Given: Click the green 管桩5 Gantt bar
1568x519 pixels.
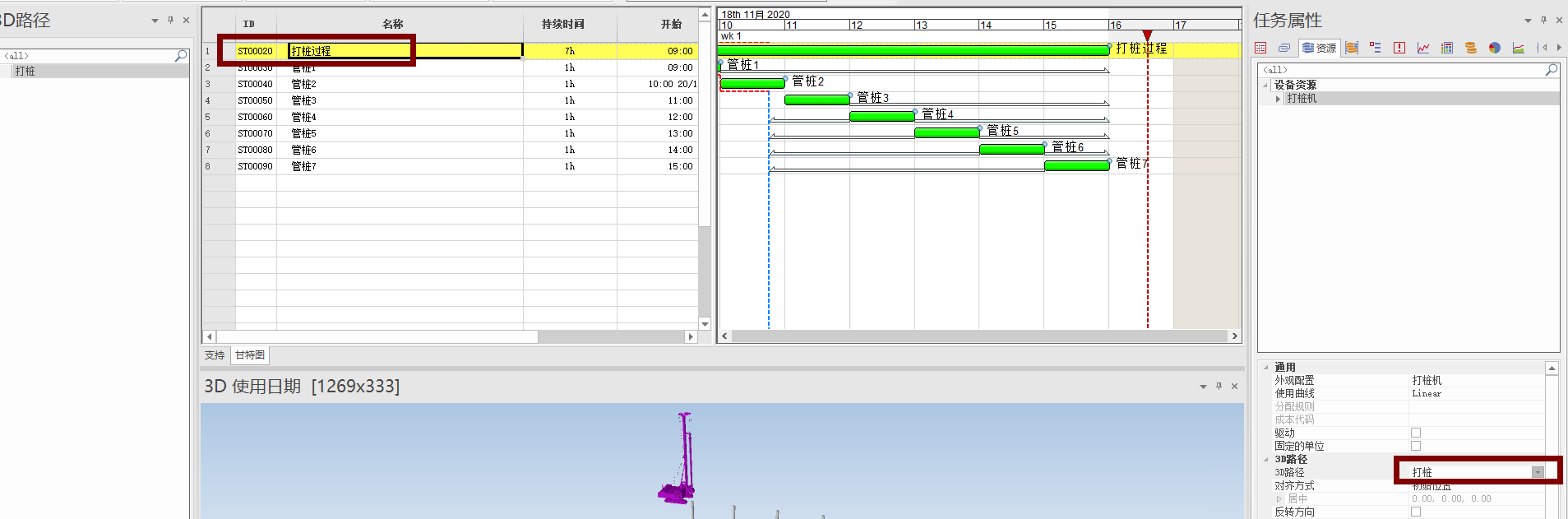Looking at the screenshot, I should click(x=946, y=132).
